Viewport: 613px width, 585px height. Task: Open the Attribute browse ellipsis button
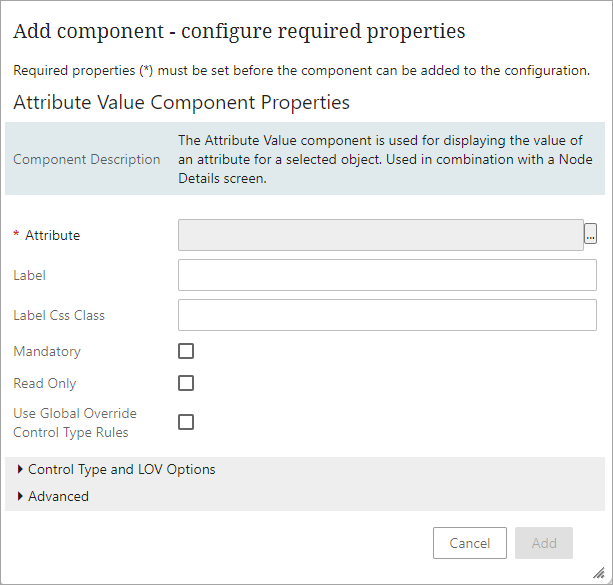(x=591, y=235)
